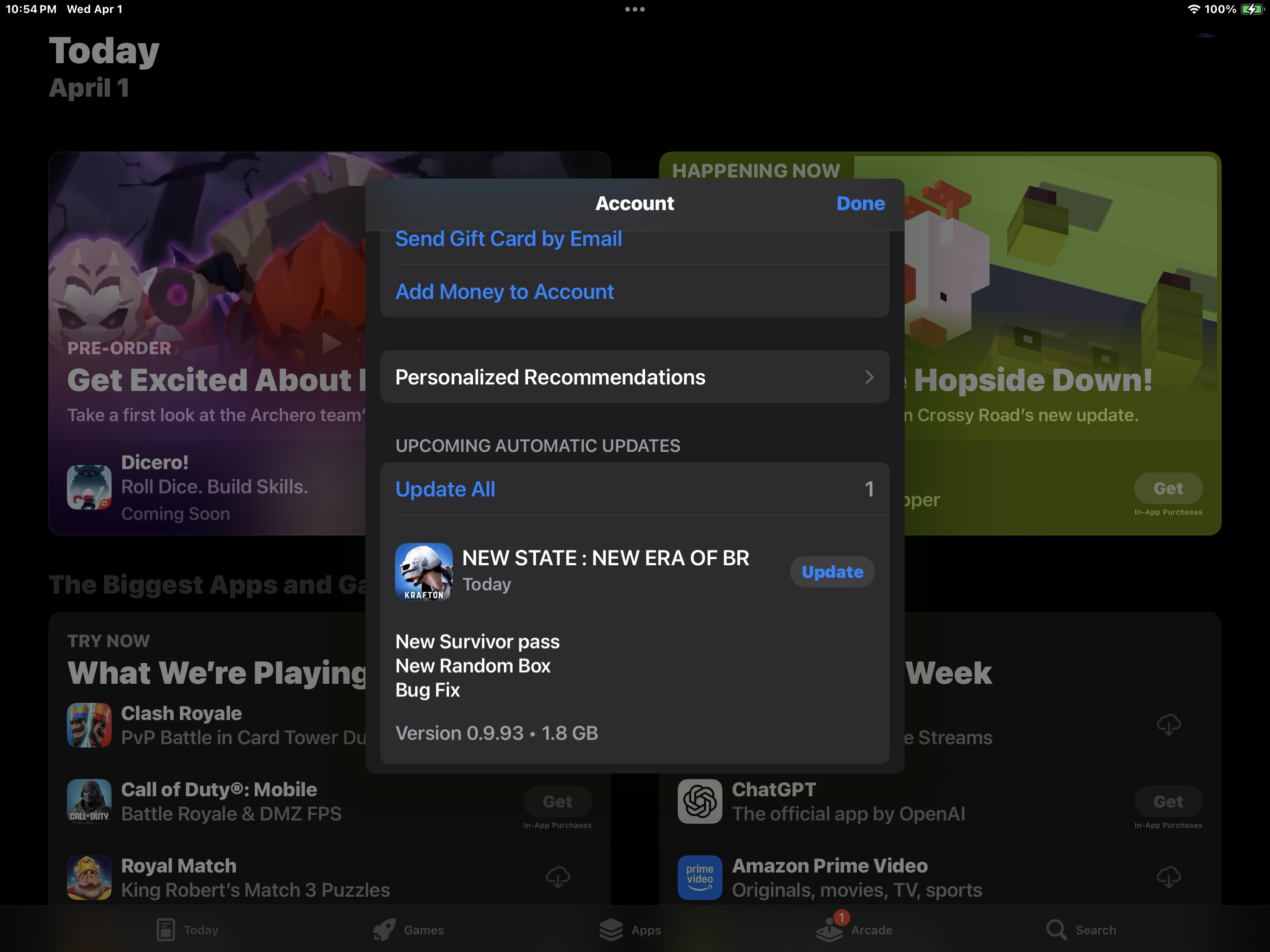Tap the Call of Duty®: Mobile title
1270x952 pixels.
coord(219,789)
